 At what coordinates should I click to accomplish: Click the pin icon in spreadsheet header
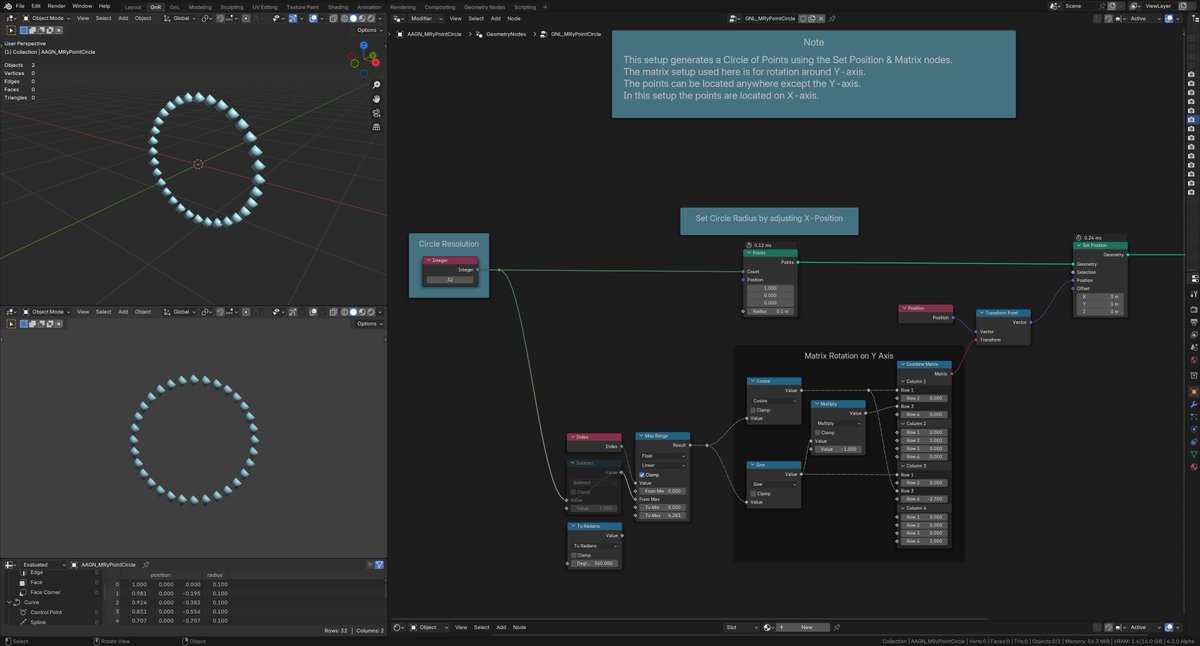tap(146, 565)
